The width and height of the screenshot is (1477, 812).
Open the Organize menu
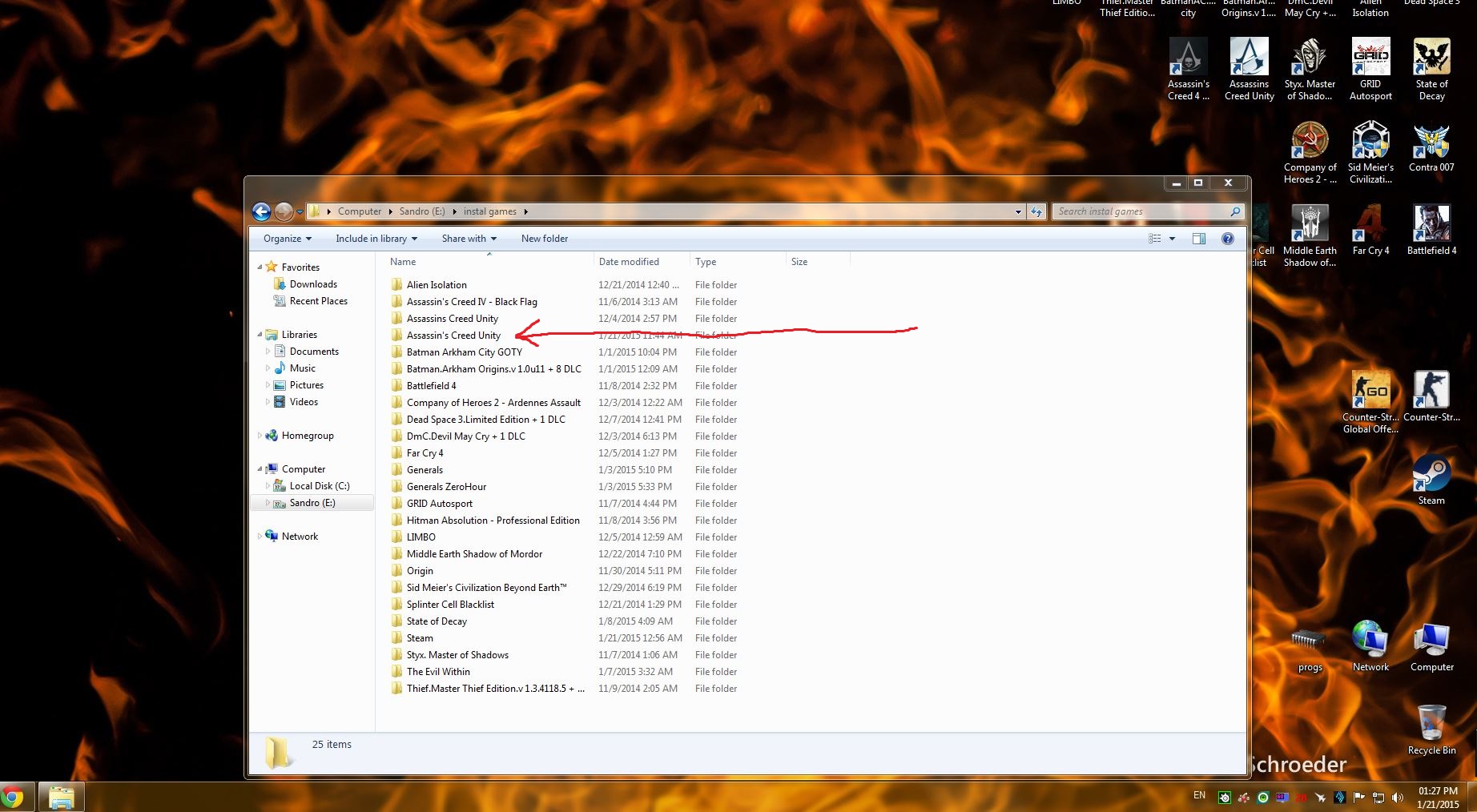pos(288,239)
